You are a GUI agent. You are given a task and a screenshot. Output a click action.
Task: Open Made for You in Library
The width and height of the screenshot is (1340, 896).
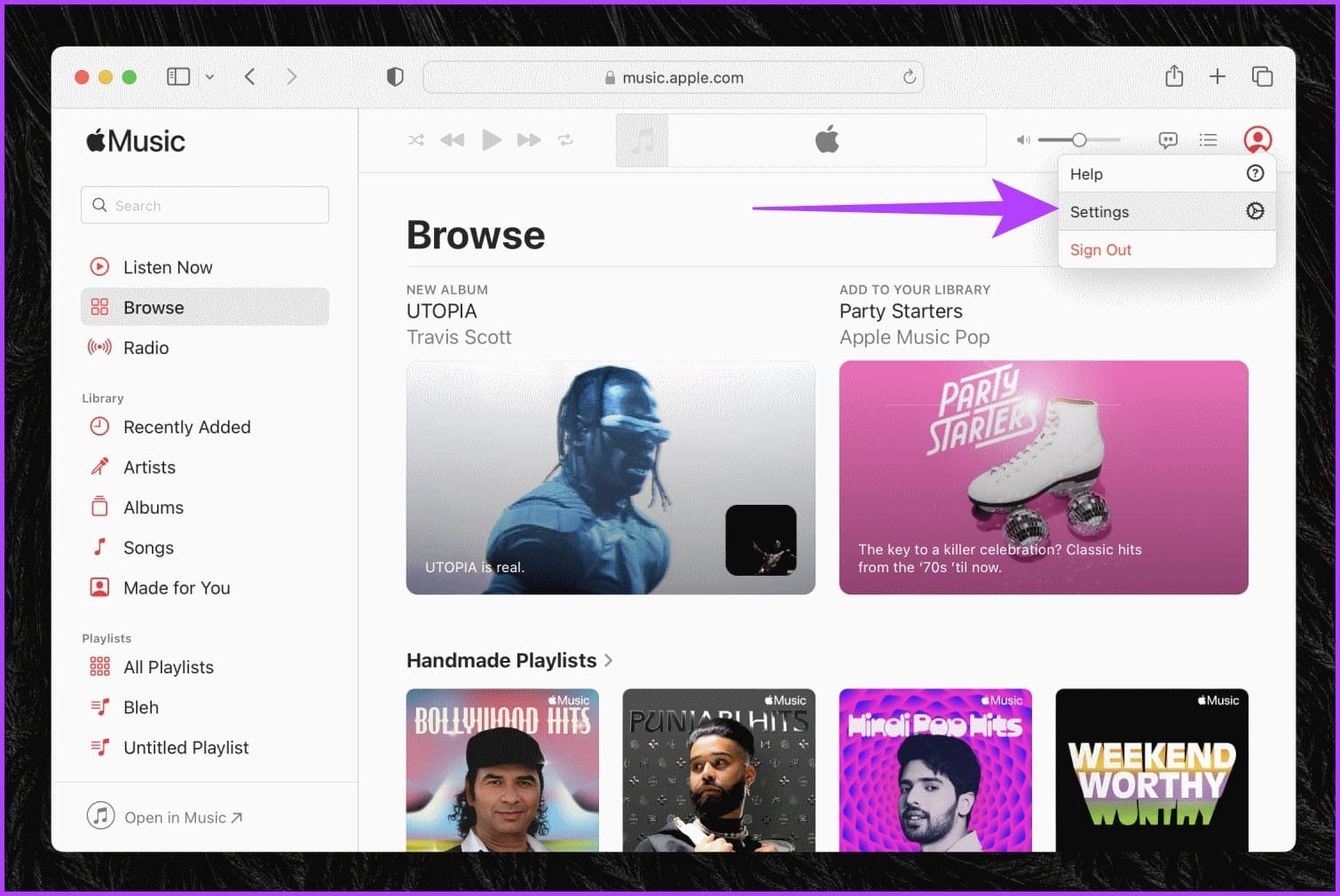point(205,588)
